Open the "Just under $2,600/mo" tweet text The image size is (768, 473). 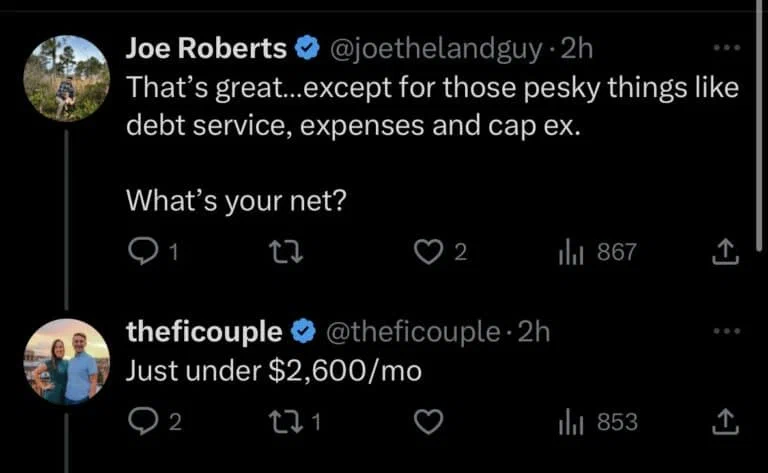(x=273, y=371)
